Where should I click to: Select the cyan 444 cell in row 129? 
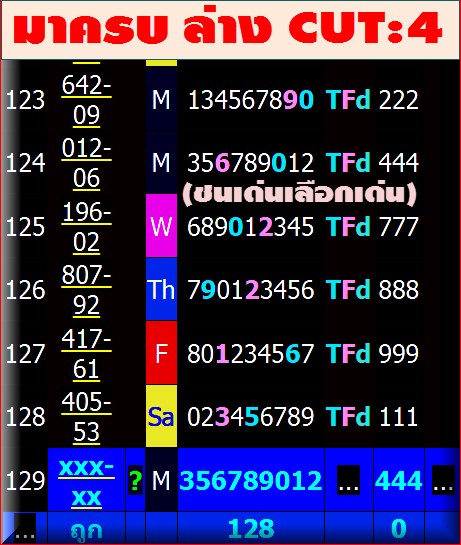398,480
